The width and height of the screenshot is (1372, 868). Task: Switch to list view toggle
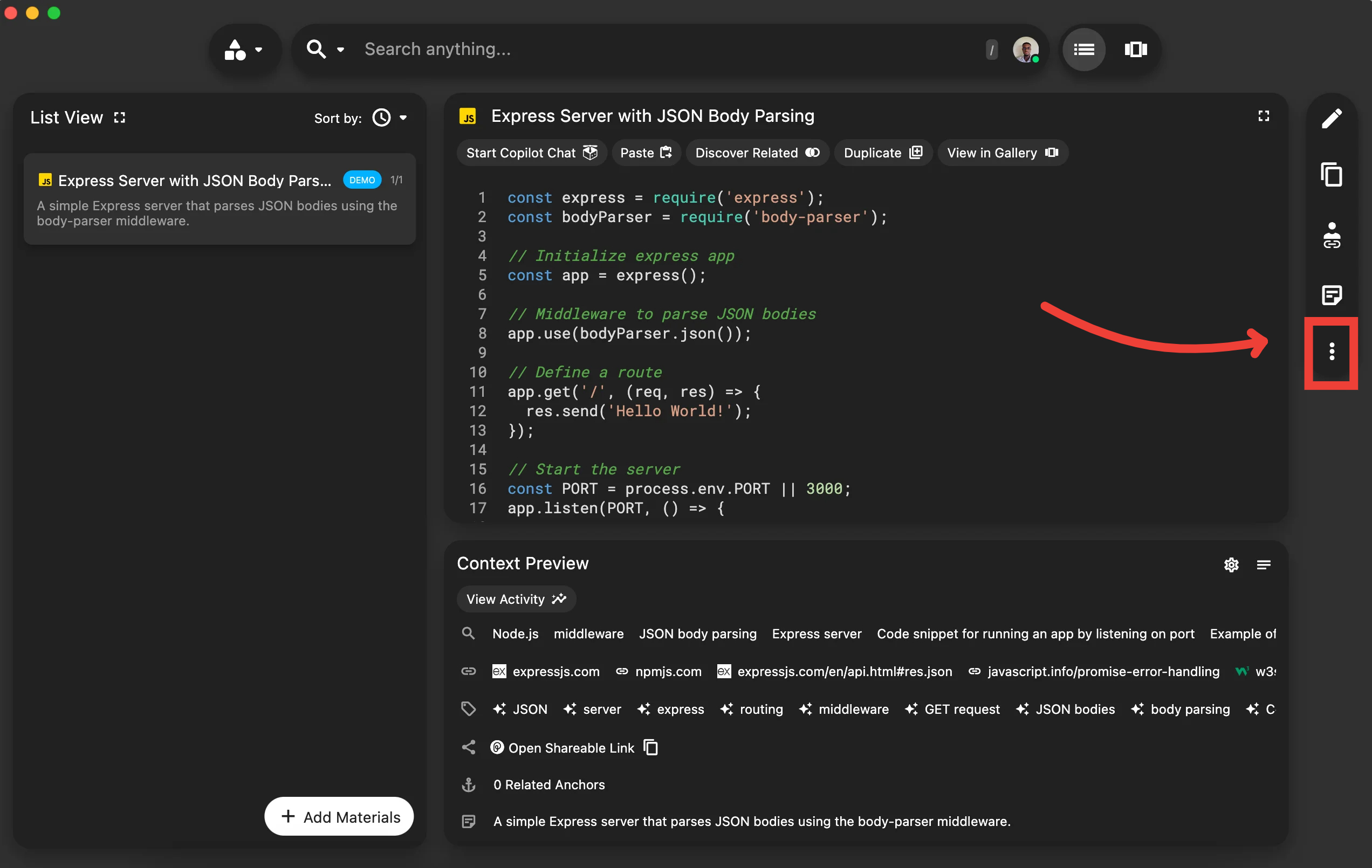tap(1083, 50)
